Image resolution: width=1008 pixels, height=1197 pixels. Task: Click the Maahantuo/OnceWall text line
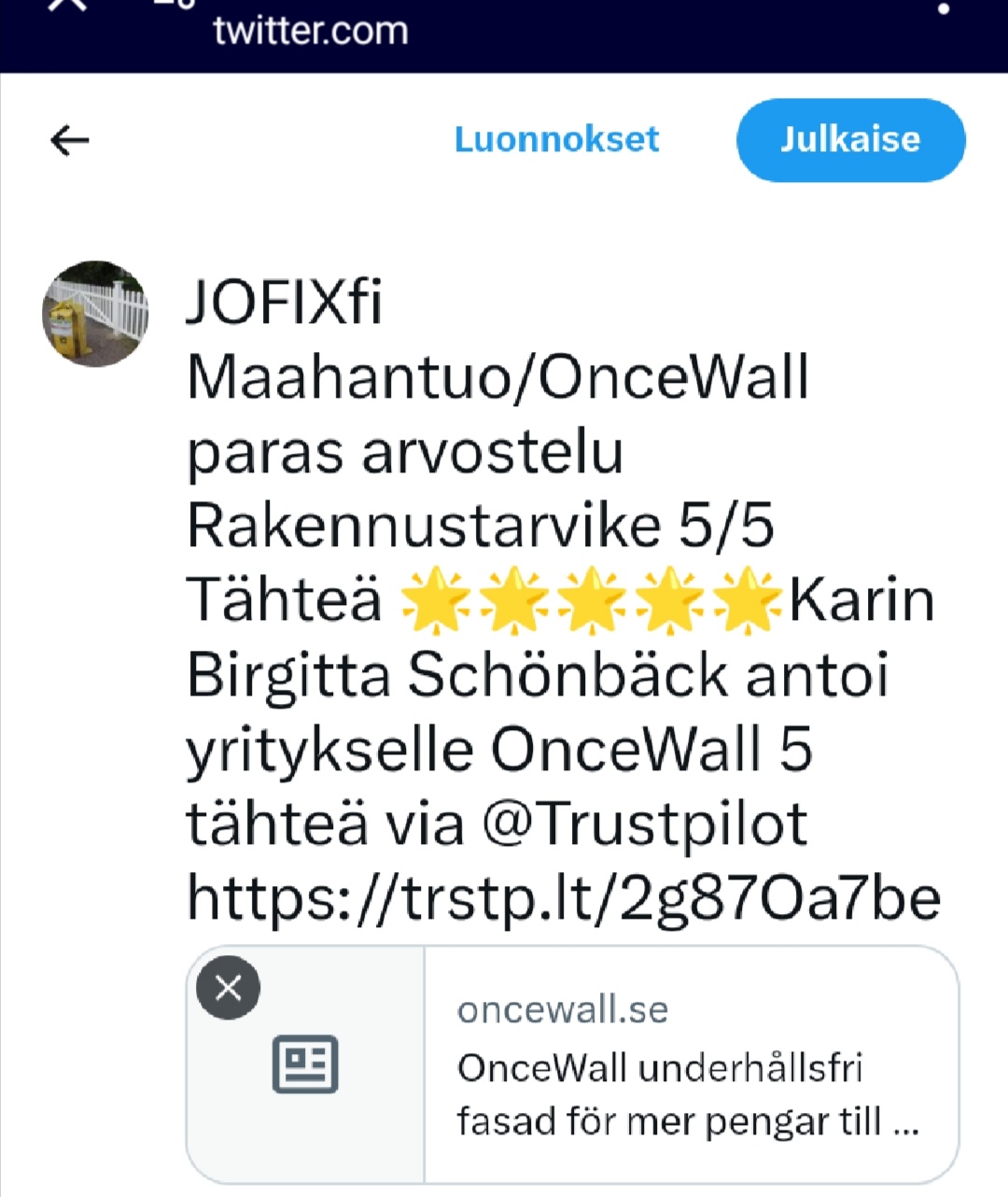click(497, 377)
